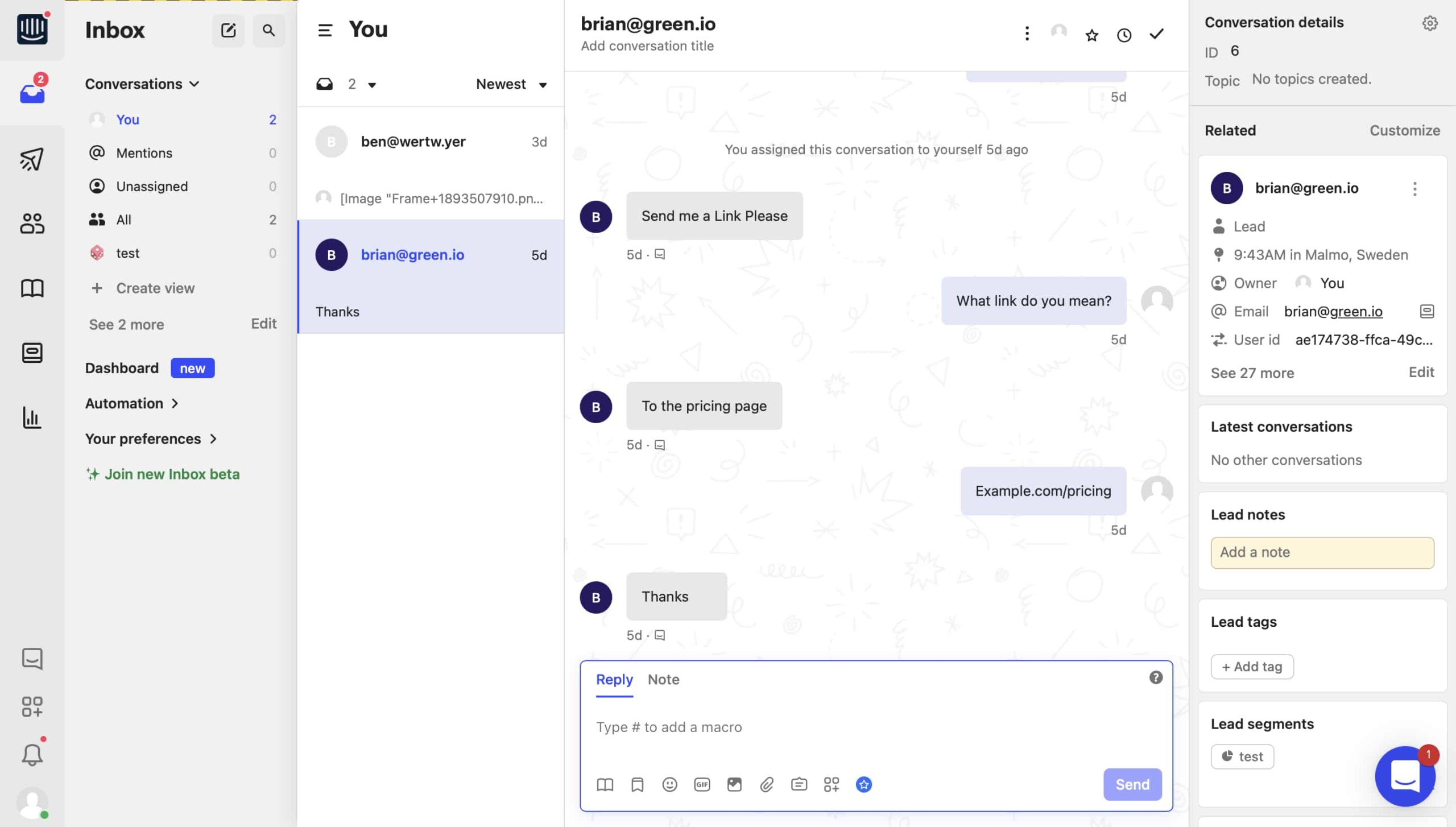The image size is (1456, 827).
Task: Click Add tag to lead tags
Action: (1252, 666)
